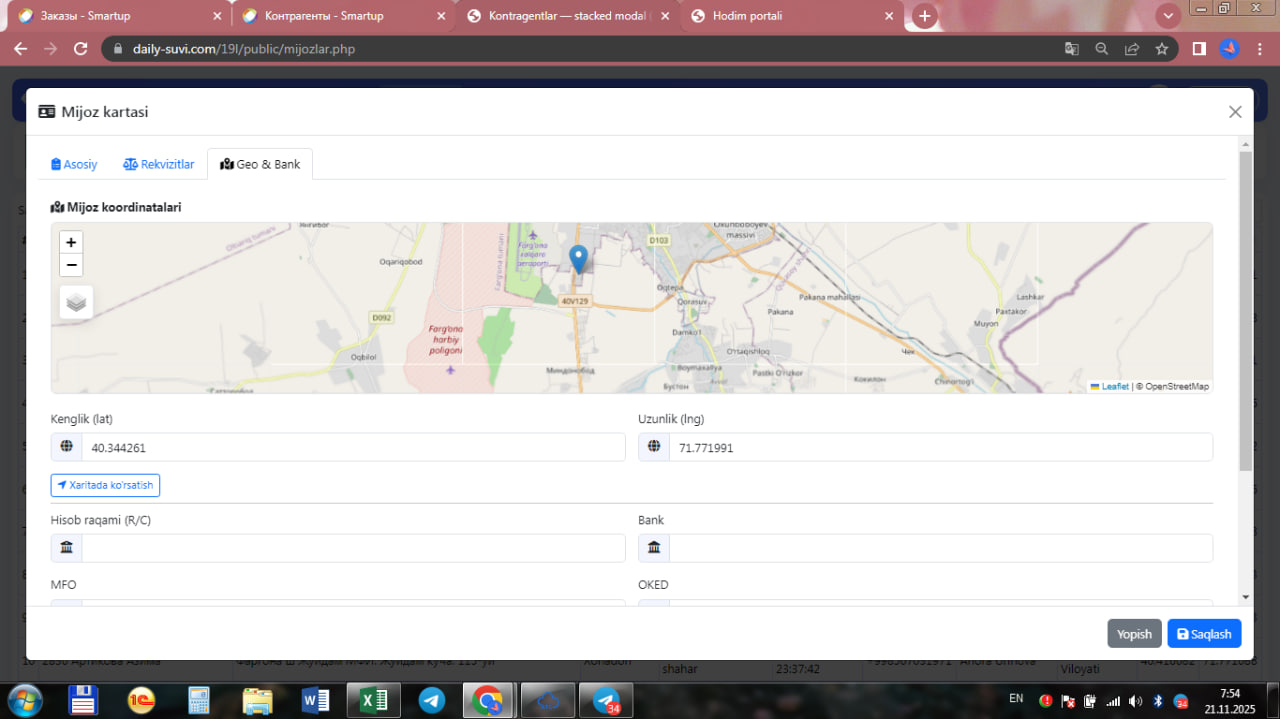
Task: Open the Hodim portali browser tab
Action: tap(790, 16)
